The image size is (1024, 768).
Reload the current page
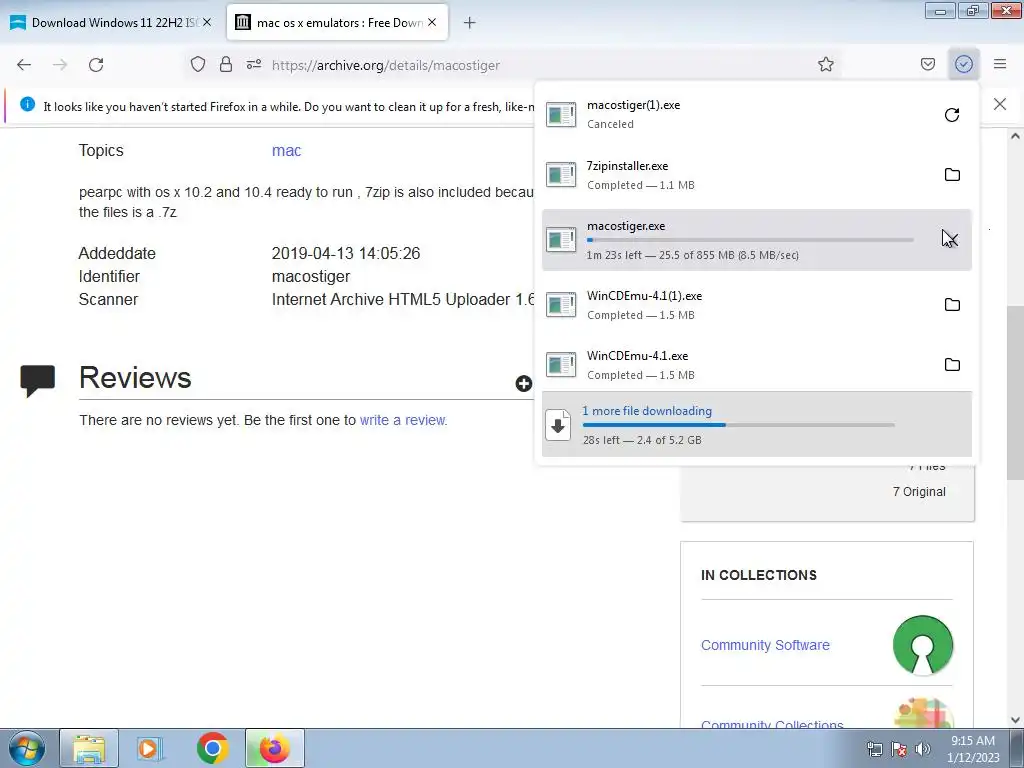[96, 65]
